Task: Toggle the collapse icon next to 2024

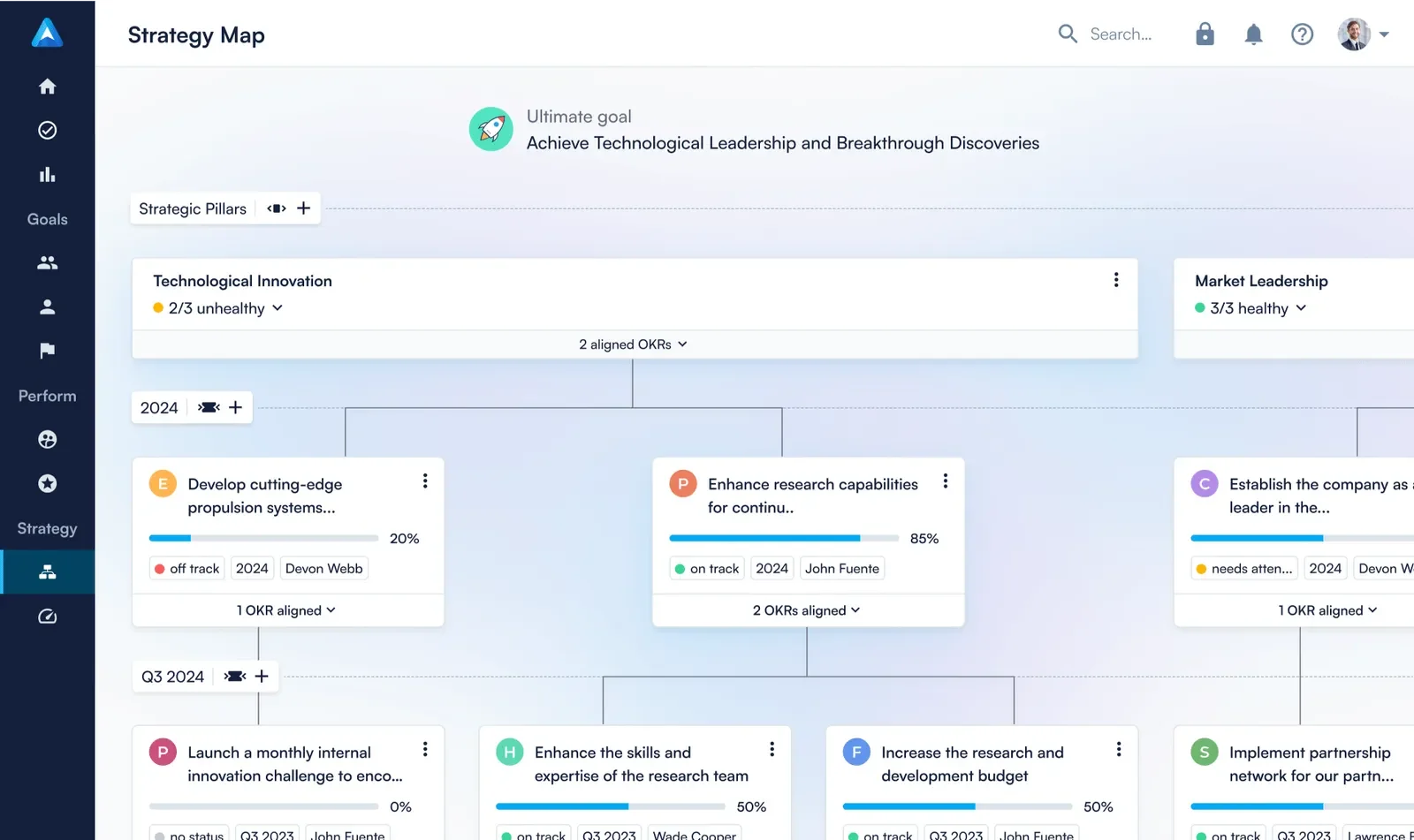Action: pos(209,407)
